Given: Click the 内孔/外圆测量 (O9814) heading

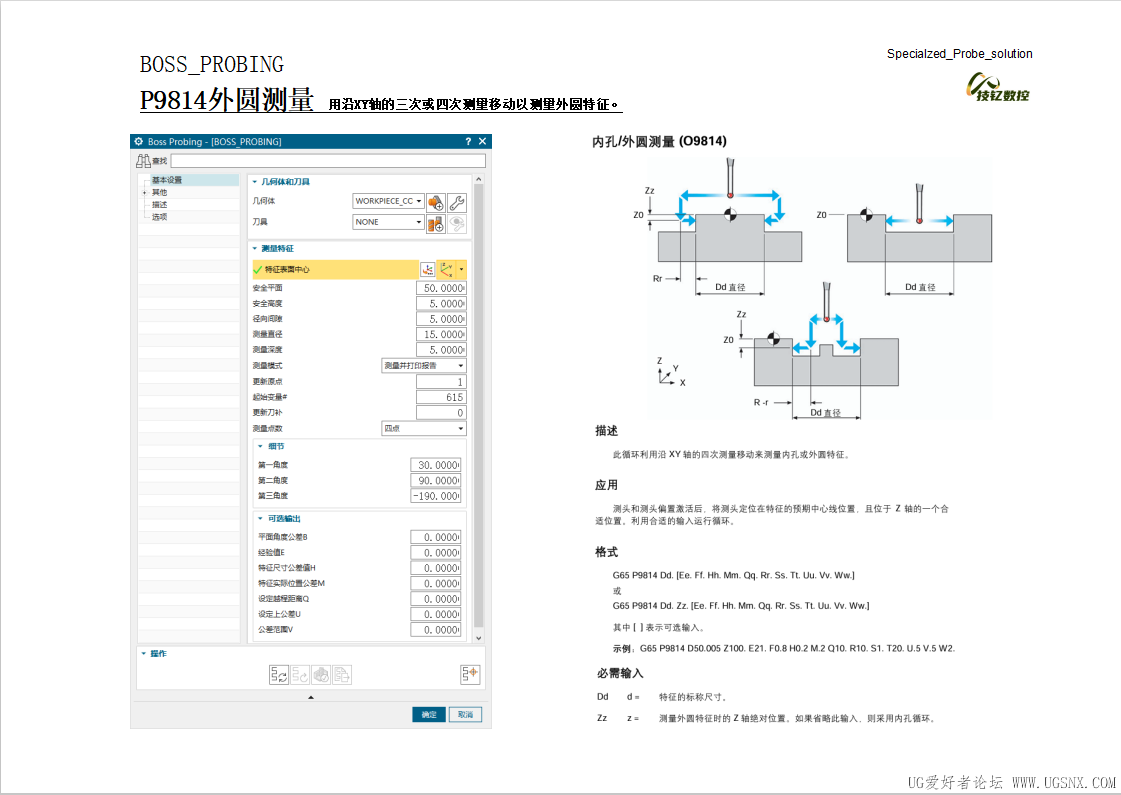Looking at the screenshot, I should pos(659,142).
